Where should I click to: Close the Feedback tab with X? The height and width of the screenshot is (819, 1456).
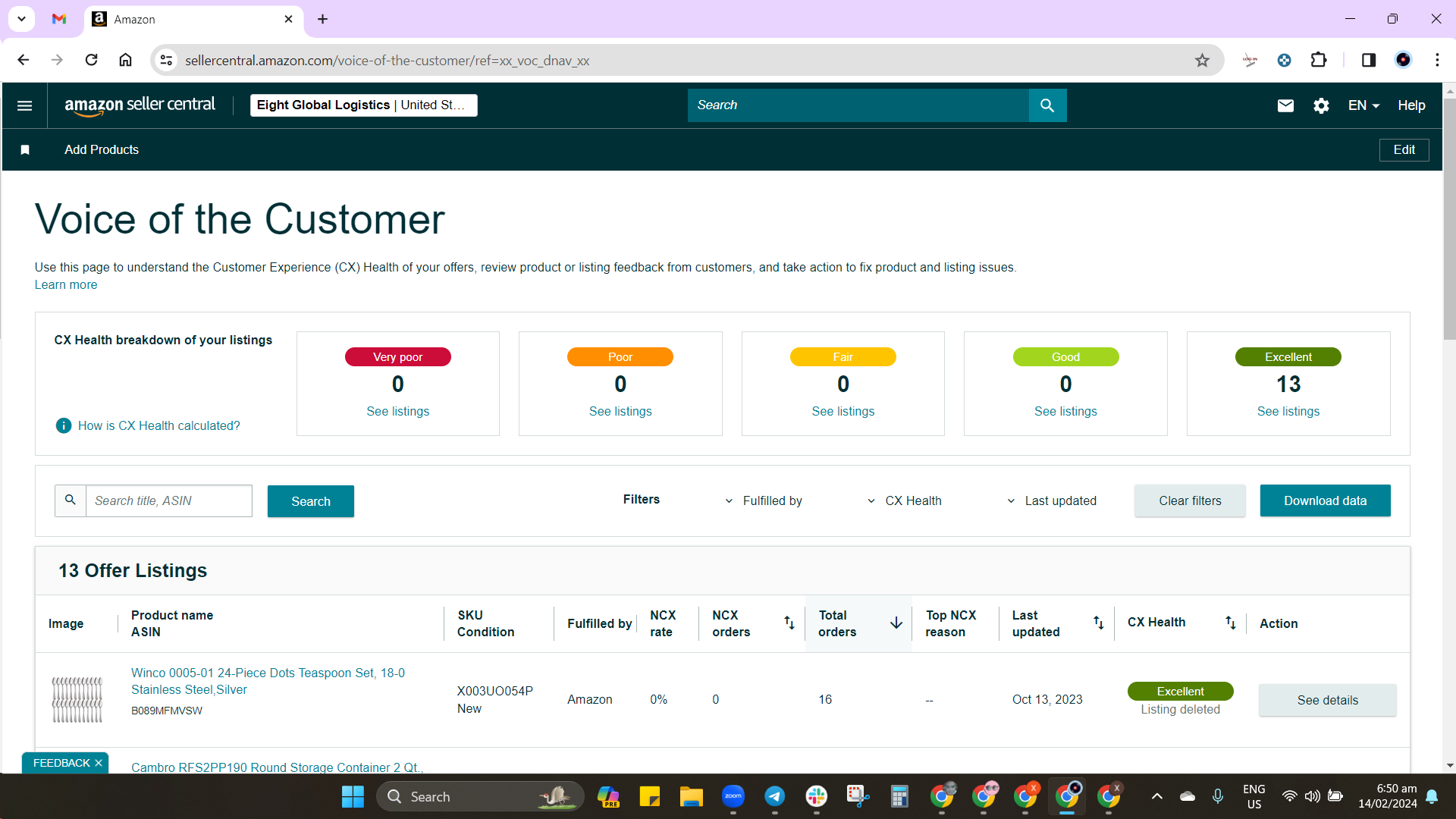[99, 763]
